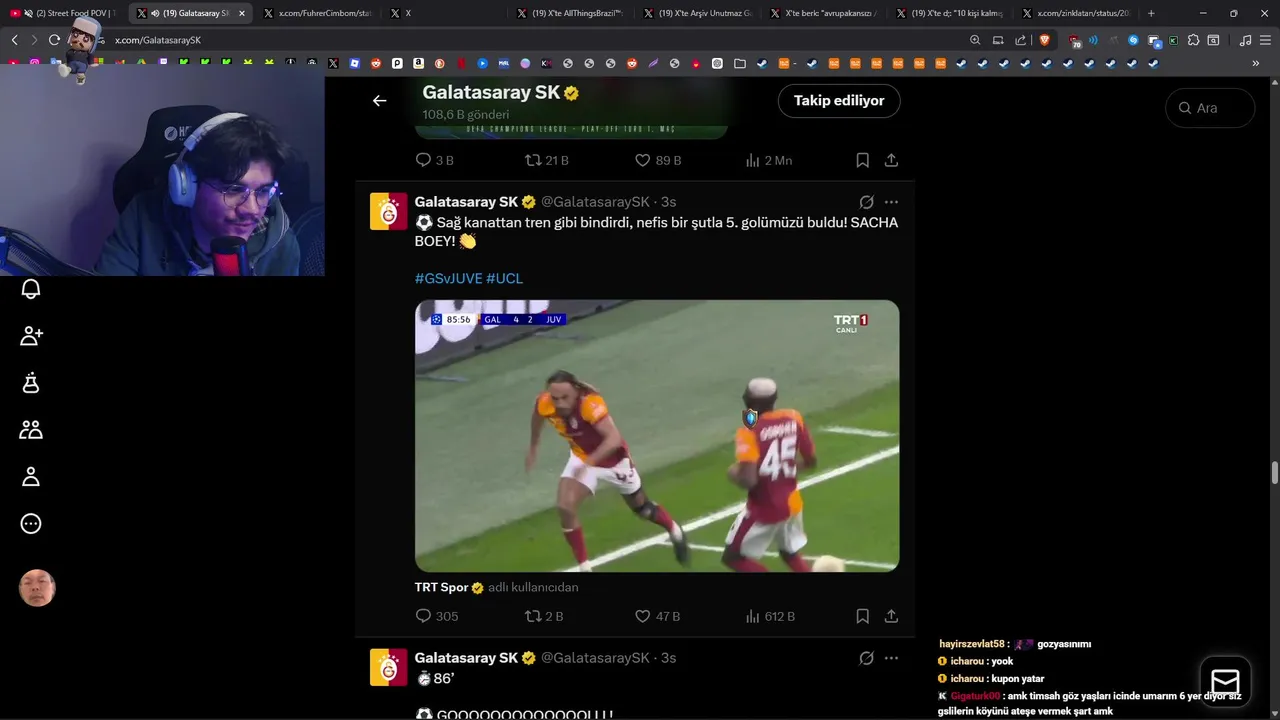Open the Messages envelope button
The image size is (1280, 720).
pos(1225,681)
